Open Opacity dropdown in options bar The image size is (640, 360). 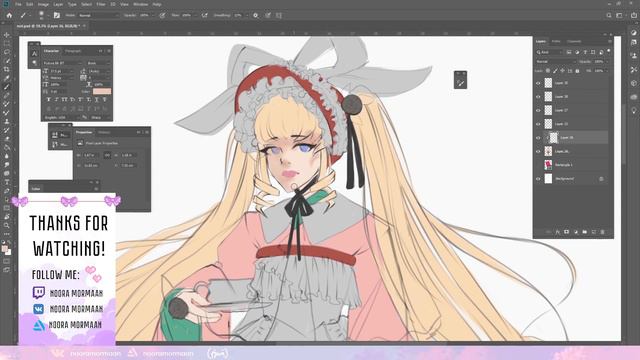coord(153,15)
